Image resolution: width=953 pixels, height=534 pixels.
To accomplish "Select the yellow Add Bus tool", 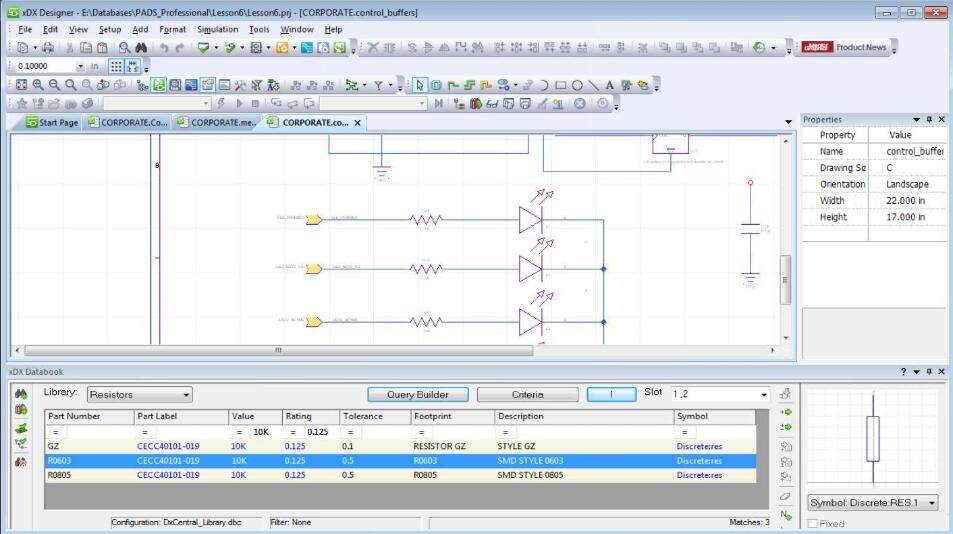I will [x=485, y=85].
